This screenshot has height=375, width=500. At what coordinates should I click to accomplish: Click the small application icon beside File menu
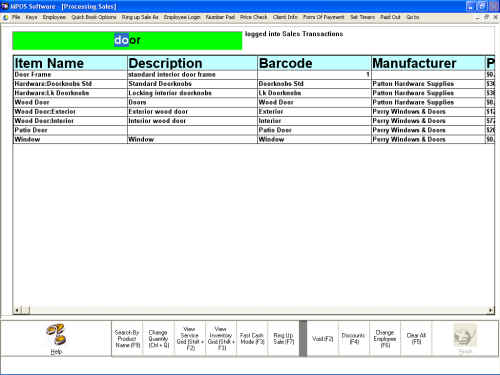pos(5,17)
